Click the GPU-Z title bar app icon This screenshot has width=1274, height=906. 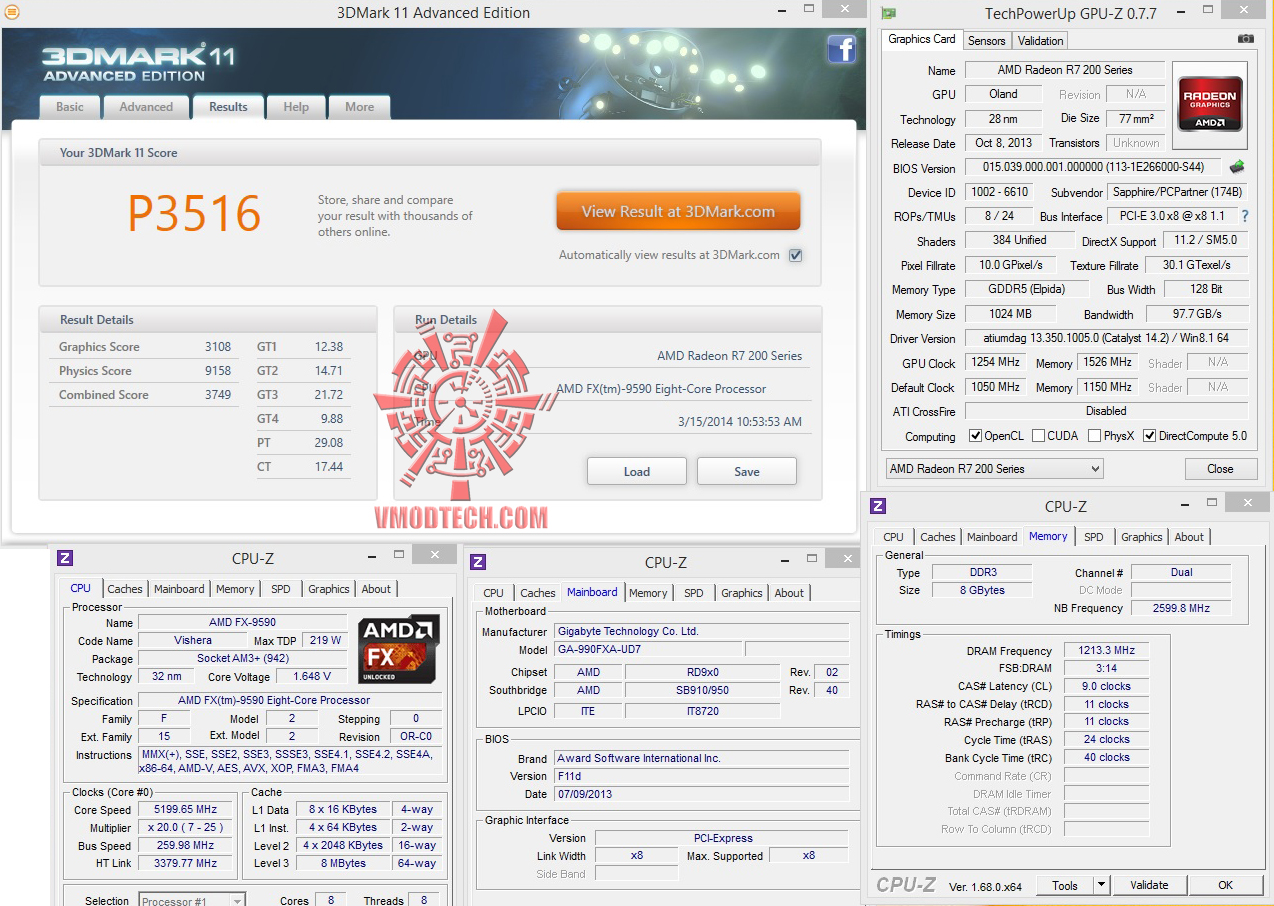(887, 13)
